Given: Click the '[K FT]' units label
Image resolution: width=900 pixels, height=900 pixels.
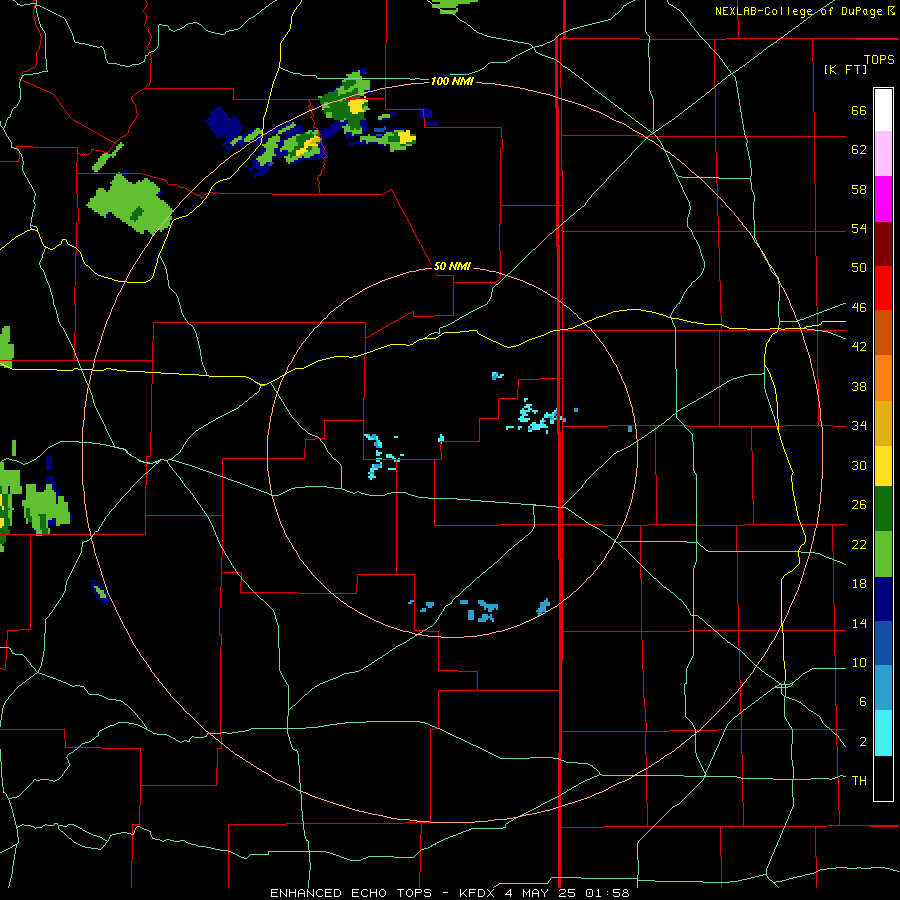Looking at the screenshot, I should pos(845,69).
